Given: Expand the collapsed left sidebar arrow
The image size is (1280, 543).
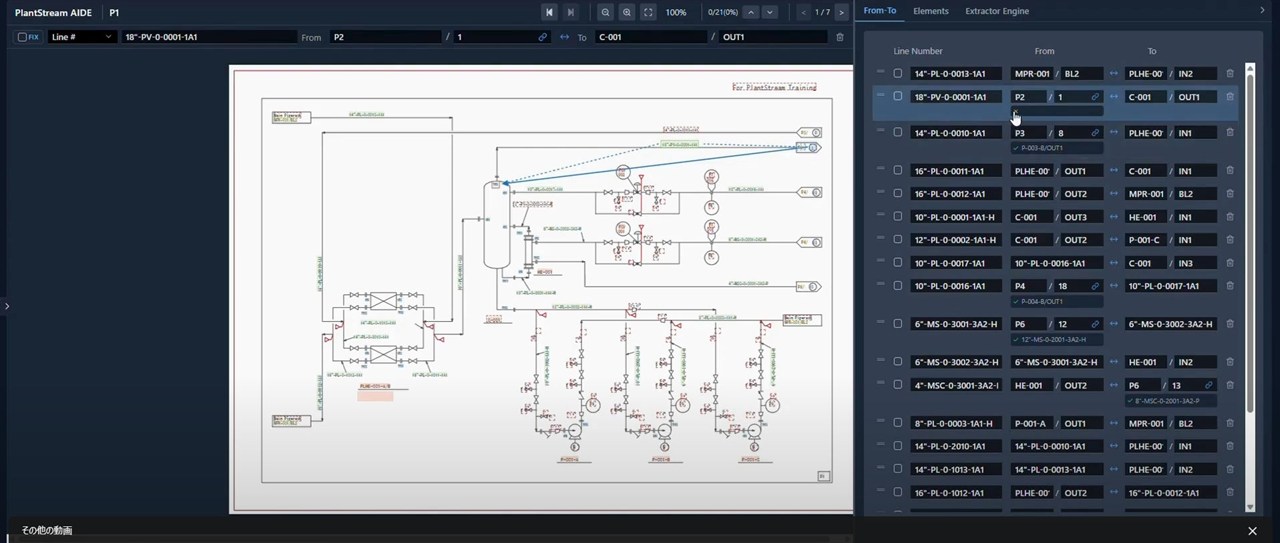Looking at the screenshot, I should [x=6, y=306].
